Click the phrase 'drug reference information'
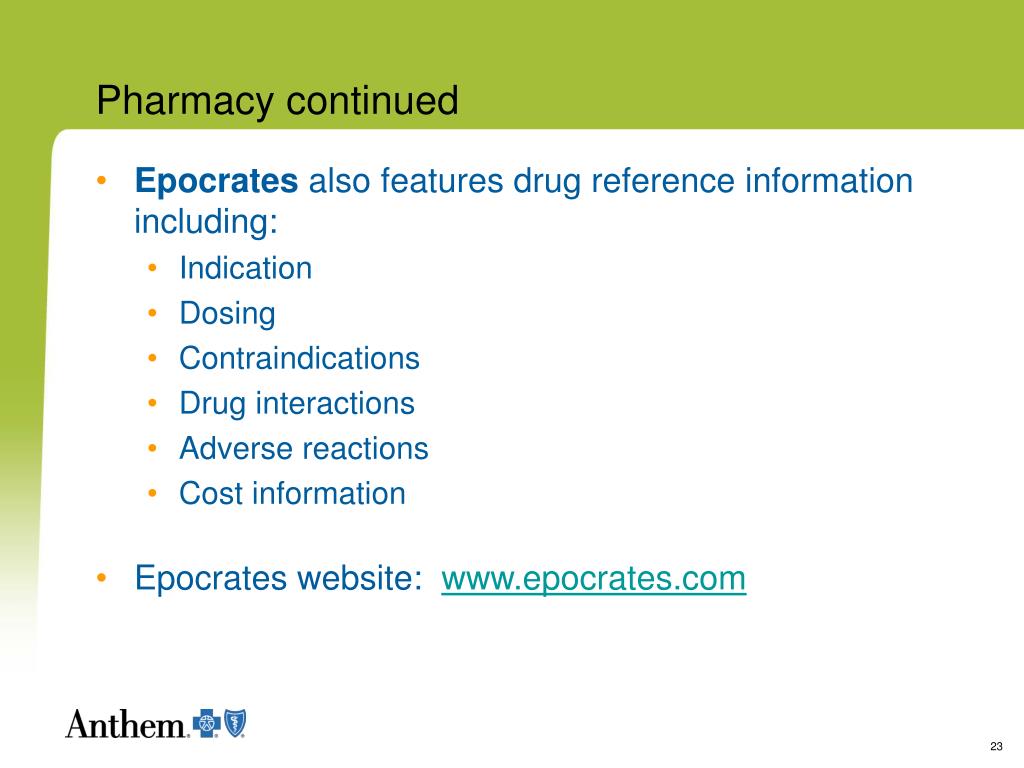1024x768 pixels. point(712,181)
